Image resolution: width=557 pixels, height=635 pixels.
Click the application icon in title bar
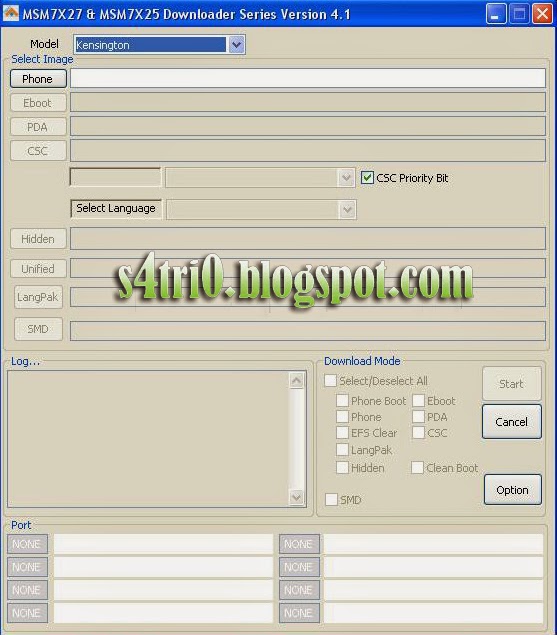[11, 13]
